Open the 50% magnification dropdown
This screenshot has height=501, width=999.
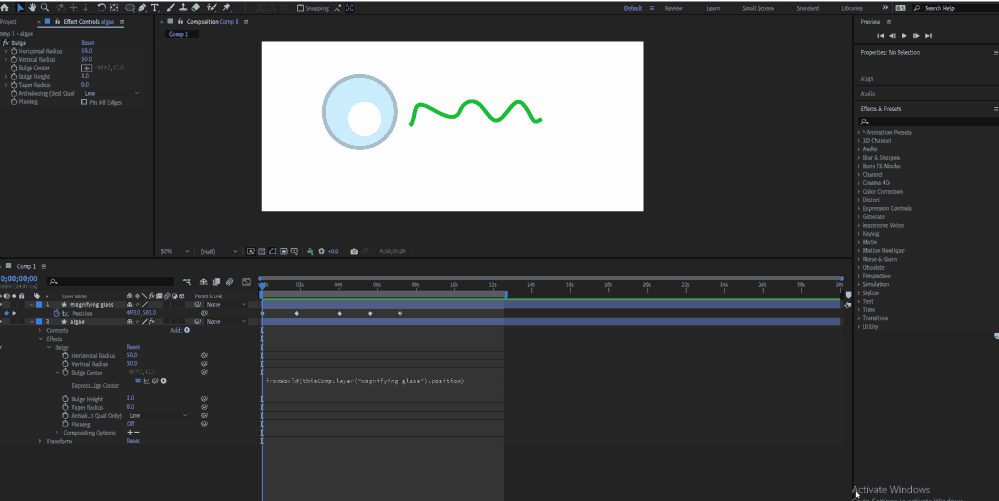175,251
